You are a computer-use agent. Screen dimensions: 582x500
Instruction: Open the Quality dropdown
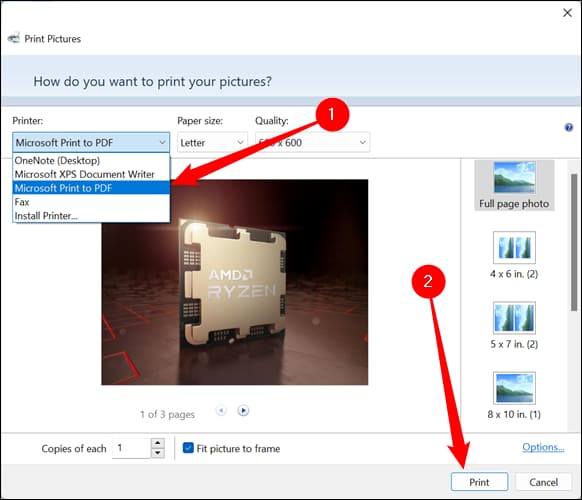coord(313,143)
